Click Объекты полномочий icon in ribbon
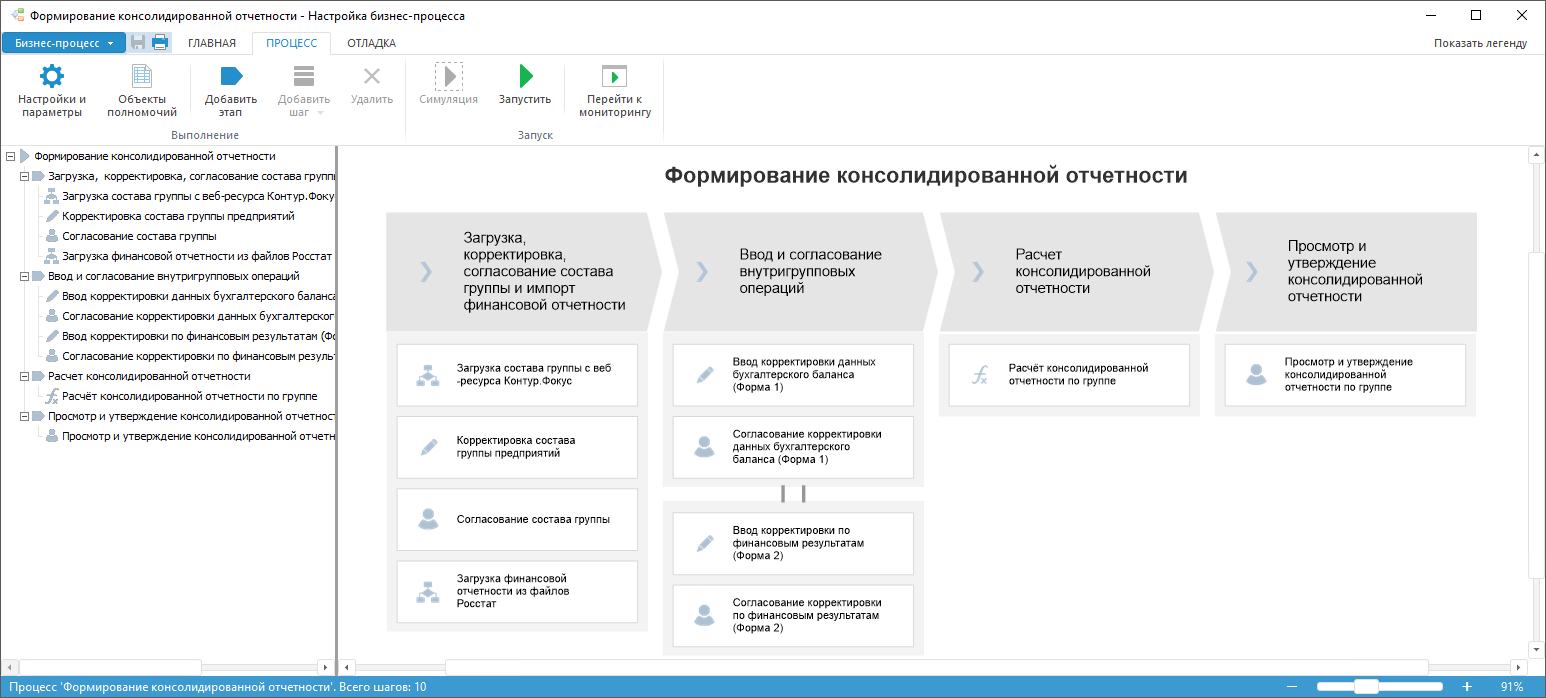 tap(142, 77)
